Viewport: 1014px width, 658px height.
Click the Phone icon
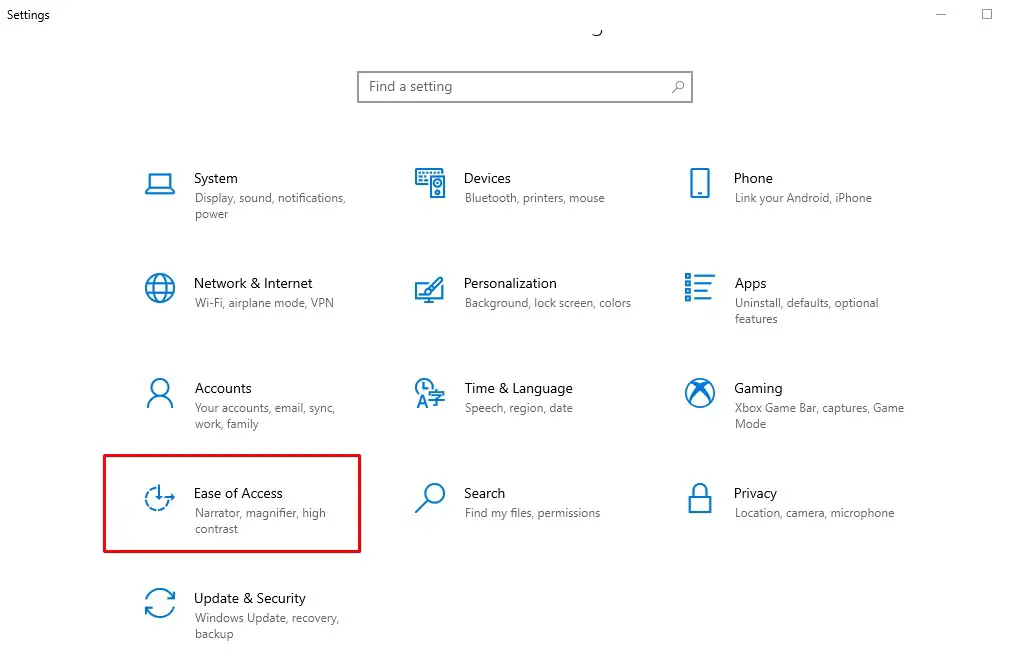click(x=700, y=183)
